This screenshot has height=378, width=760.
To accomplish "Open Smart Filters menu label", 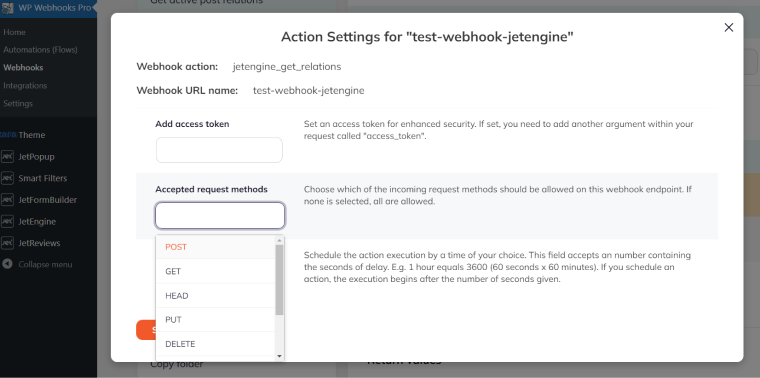I will tap(43, 178).
